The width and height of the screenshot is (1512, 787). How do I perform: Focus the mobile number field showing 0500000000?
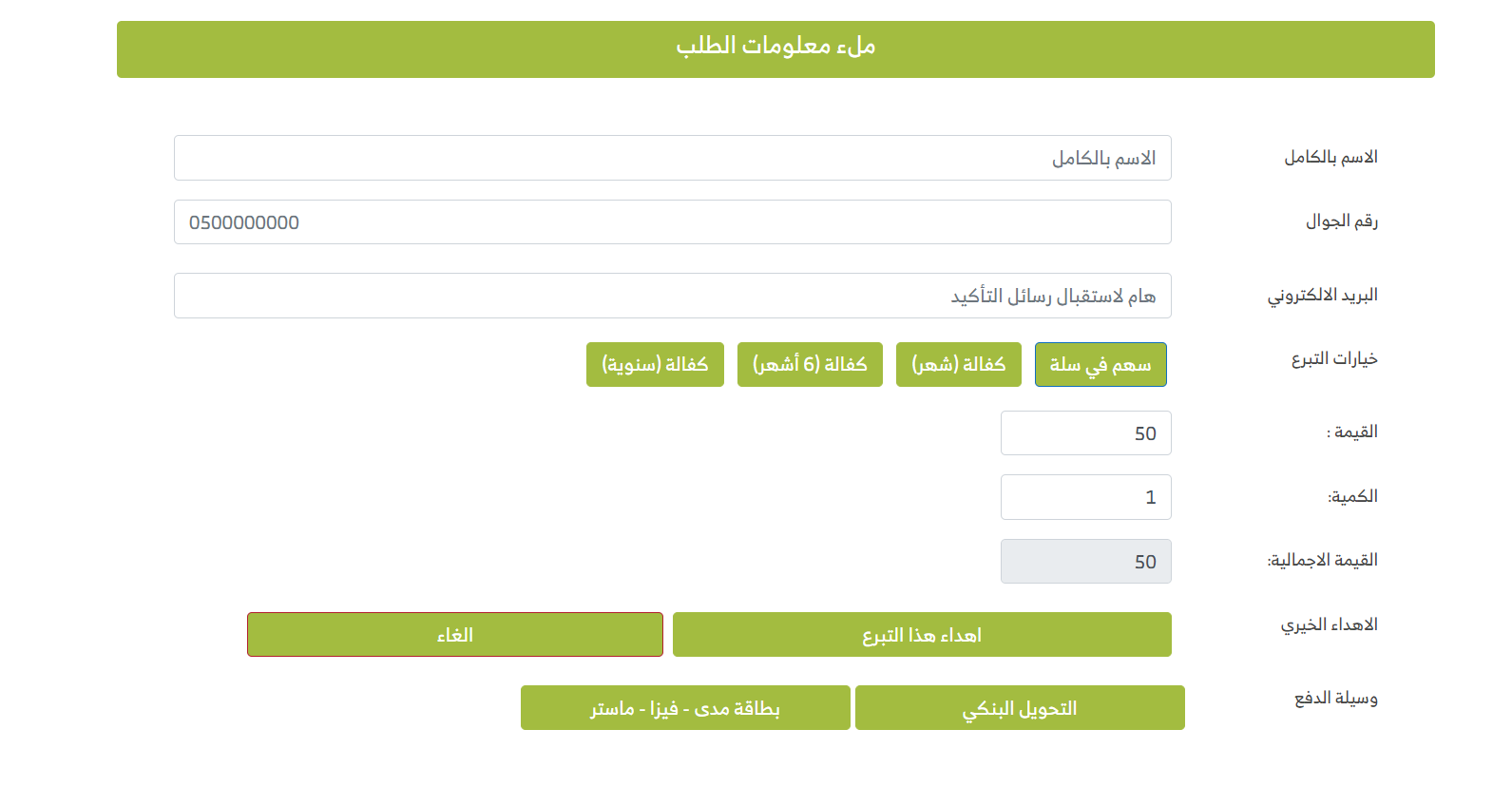[x=672, y=221]
